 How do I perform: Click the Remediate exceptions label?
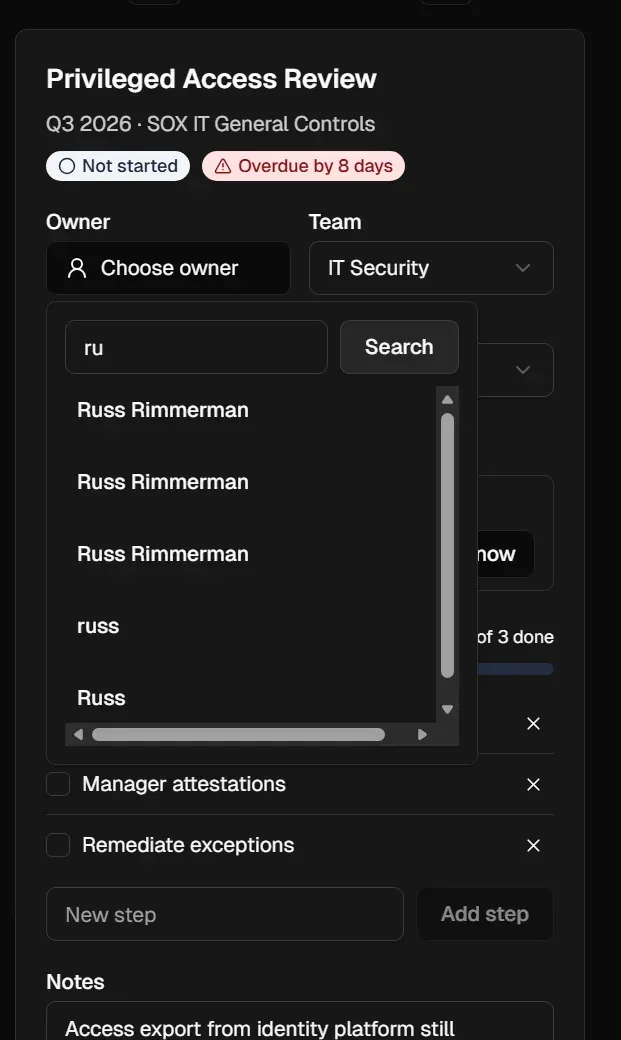click(x=188, y=845)
